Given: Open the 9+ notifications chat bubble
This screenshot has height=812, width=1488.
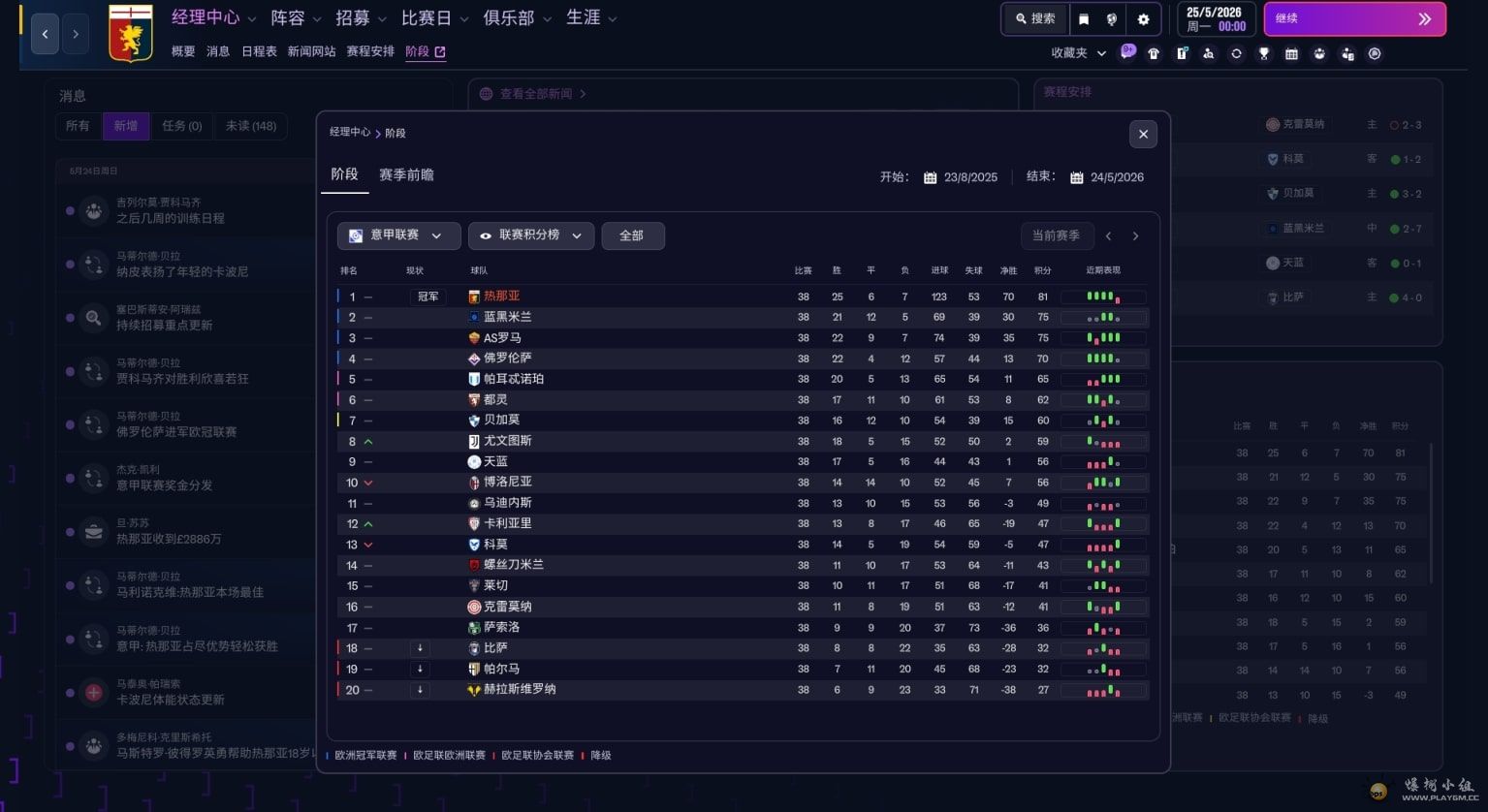Looking at the screenshot, I should pos(1127,52).
